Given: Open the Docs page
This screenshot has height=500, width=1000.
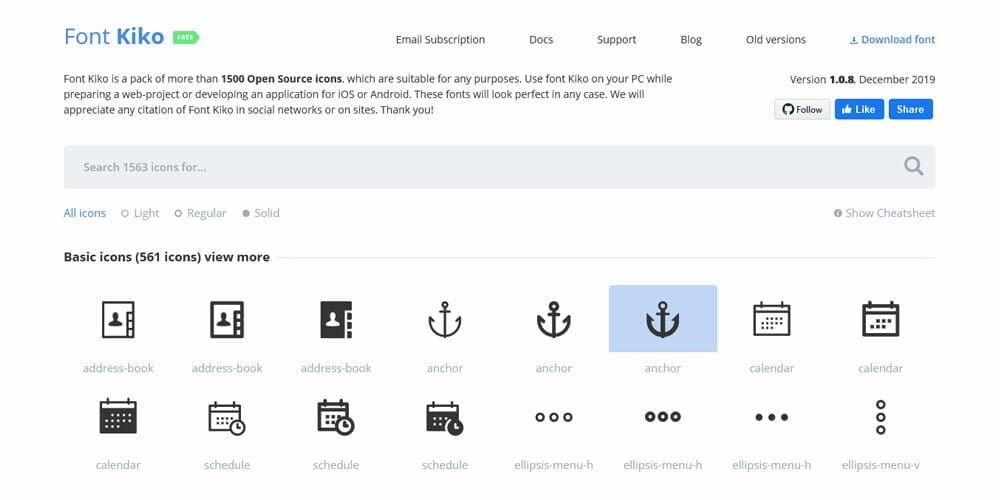Looking at the screenshot, I should pos(541,40).
